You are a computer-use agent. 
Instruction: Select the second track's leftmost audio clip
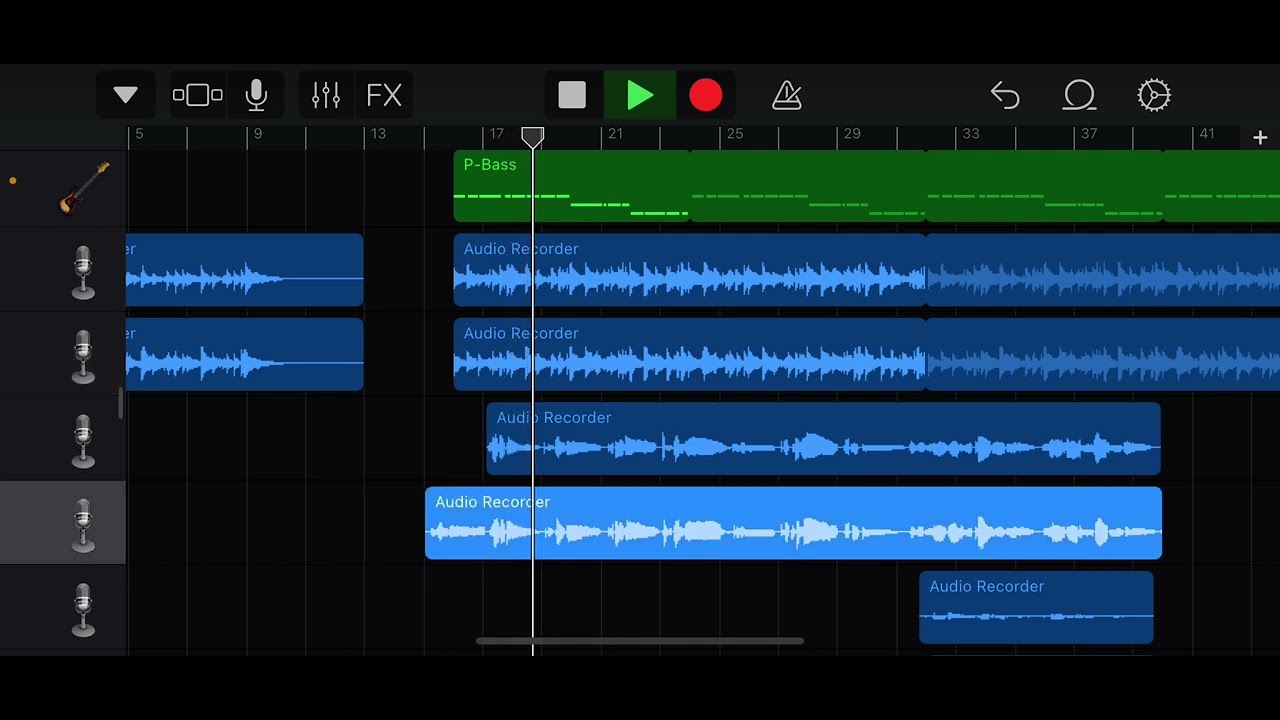[x=245, y=354]
